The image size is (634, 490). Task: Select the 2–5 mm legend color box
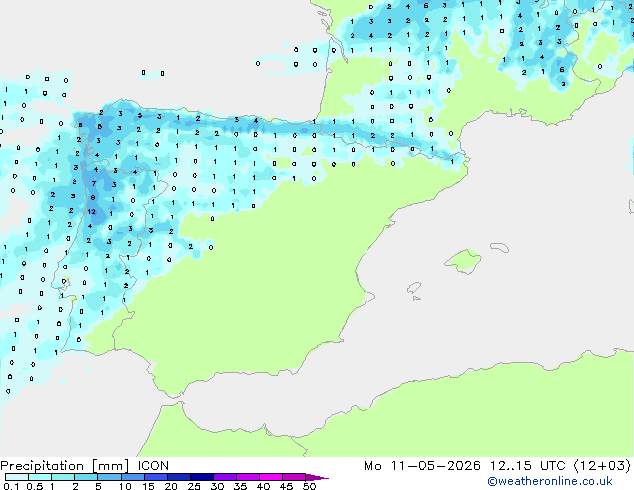tap(86, 477)
